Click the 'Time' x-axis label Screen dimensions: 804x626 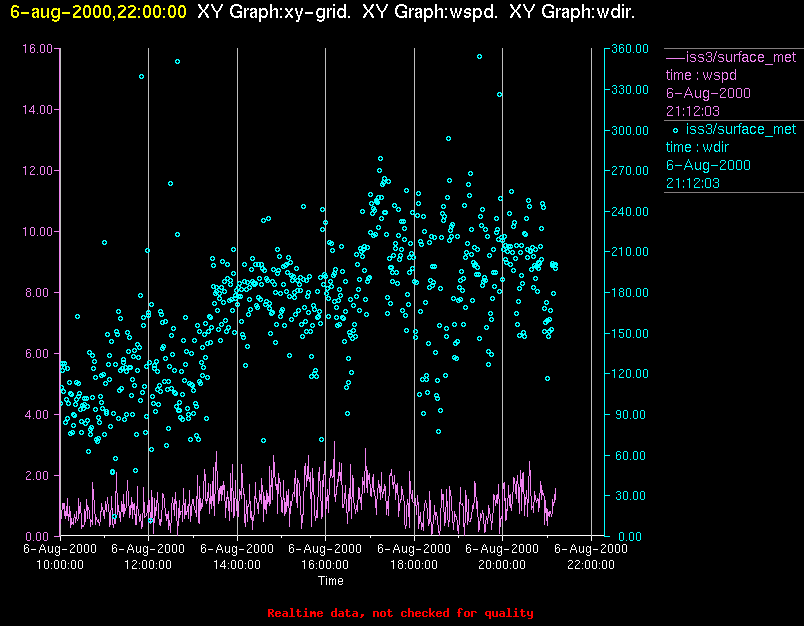(x=330, y=581)
